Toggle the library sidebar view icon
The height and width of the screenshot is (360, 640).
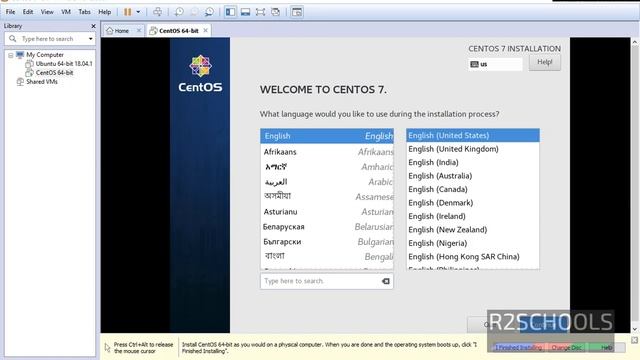pyautogui.click(x=230, y=12)
